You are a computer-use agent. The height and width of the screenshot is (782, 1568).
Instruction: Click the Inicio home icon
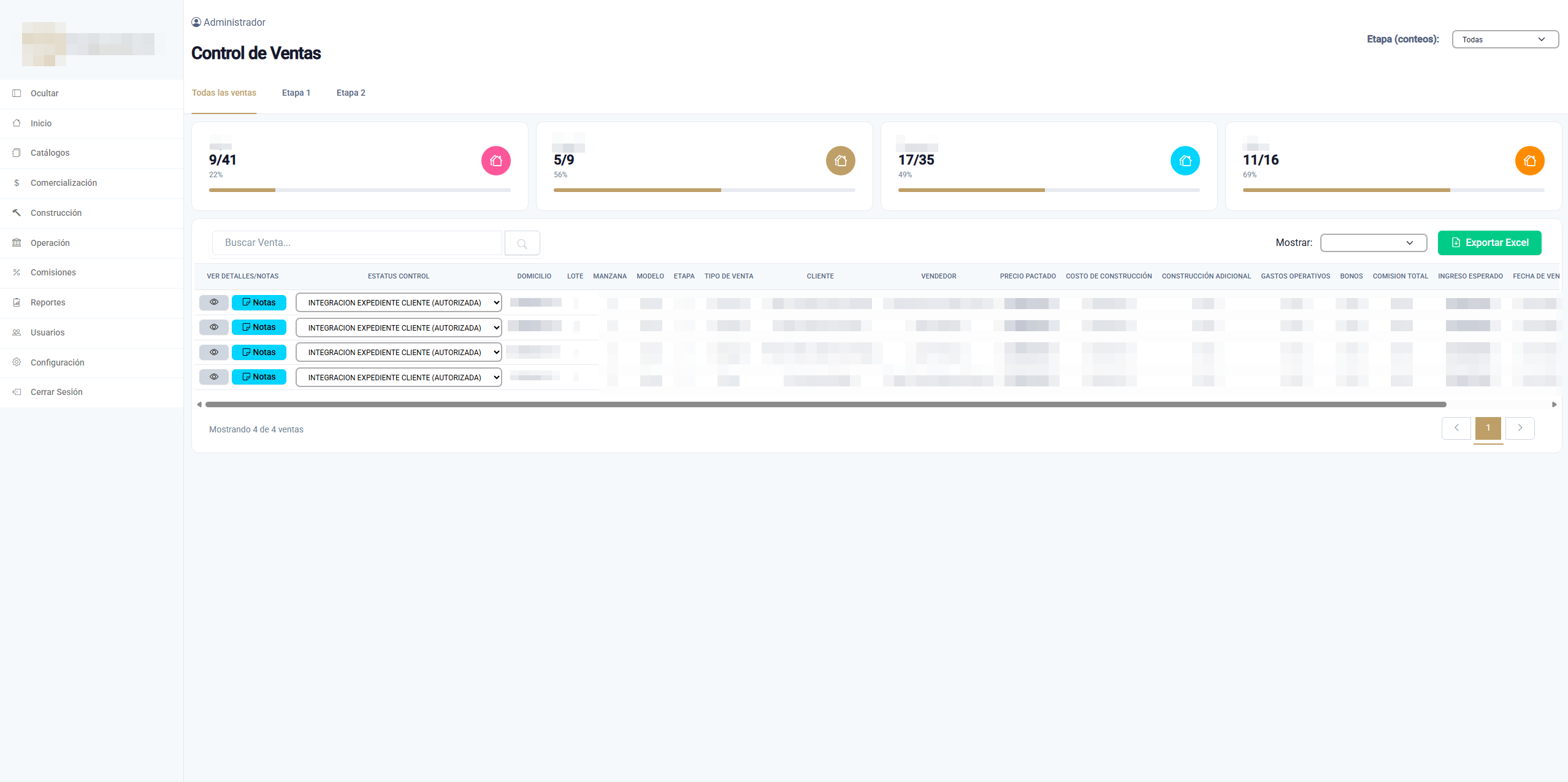pyautogui.click(x=17, y=123)
